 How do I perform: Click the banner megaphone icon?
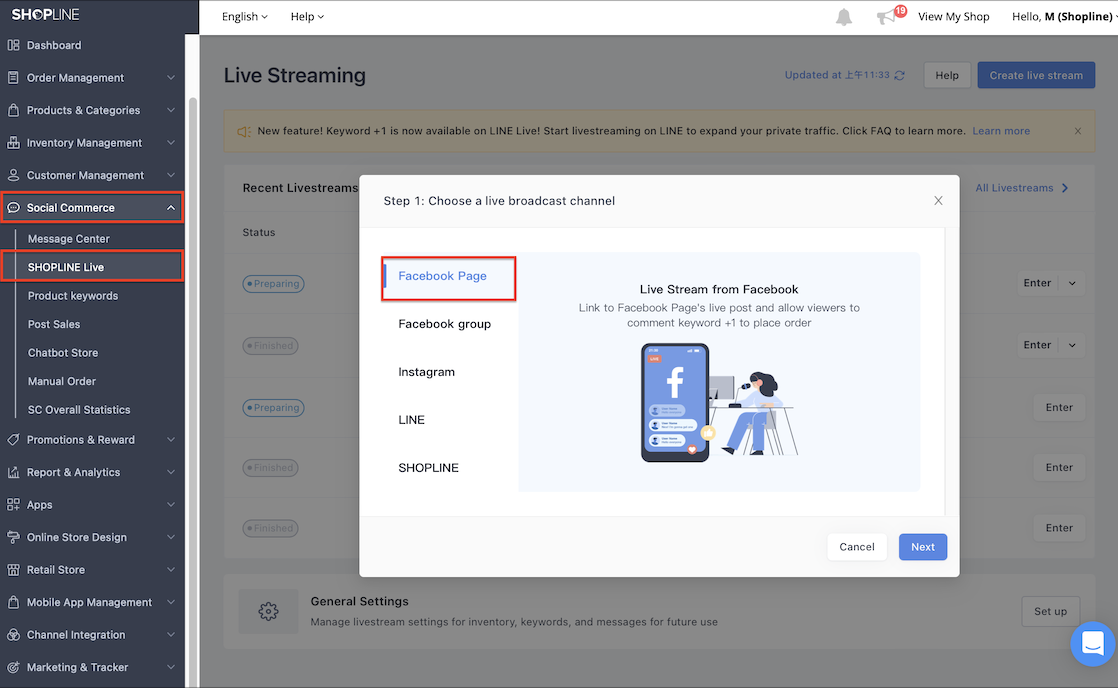tap(244, 132)
